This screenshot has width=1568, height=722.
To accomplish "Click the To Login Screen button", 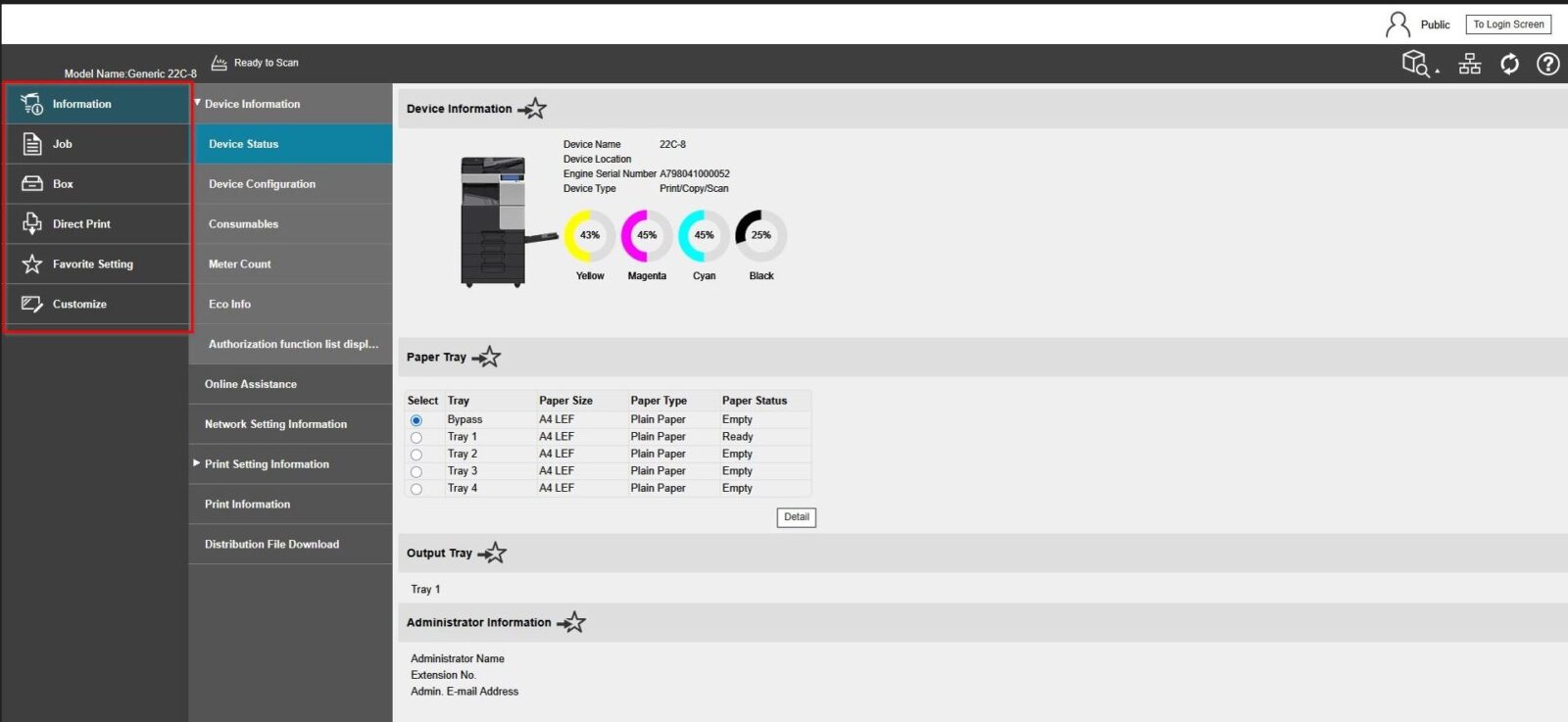I will click(1508, 24).
